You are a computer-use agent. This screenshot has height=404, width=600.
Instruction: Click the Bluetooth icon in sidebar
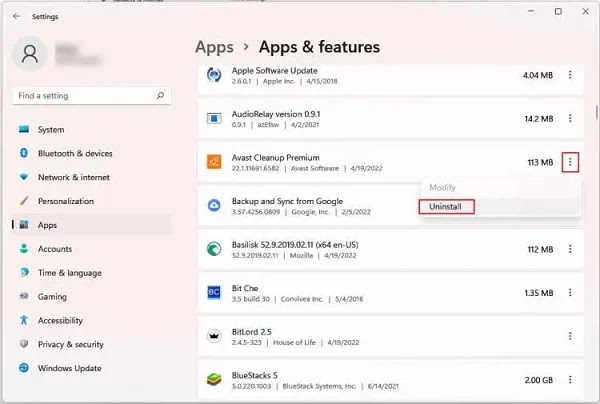(24, 153)
